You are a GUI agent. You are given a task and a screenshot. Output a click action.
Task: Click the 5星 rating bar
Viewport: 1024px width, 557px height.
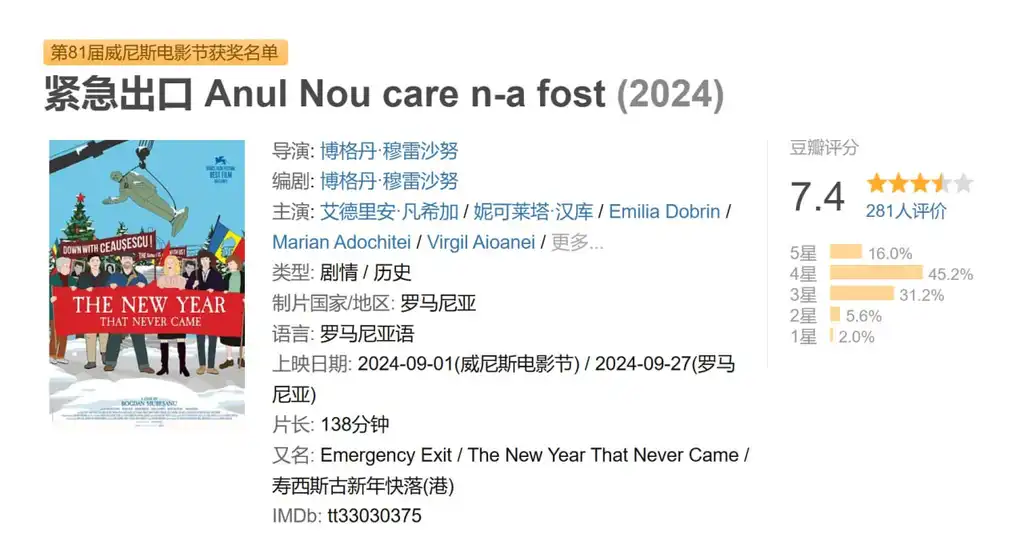point(846,253)
